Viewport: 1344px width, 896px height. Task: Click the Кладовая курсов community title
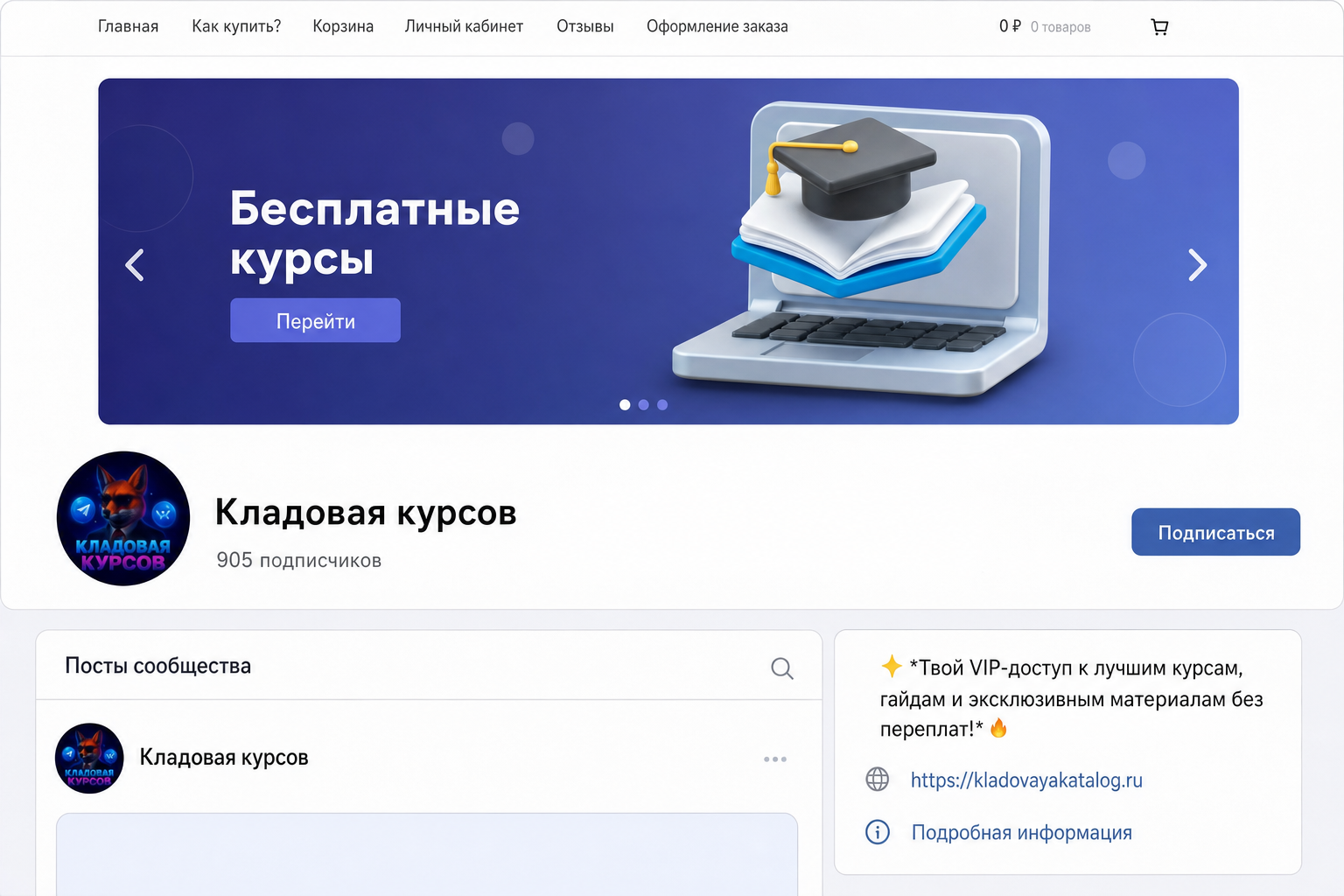click(366, 513)
